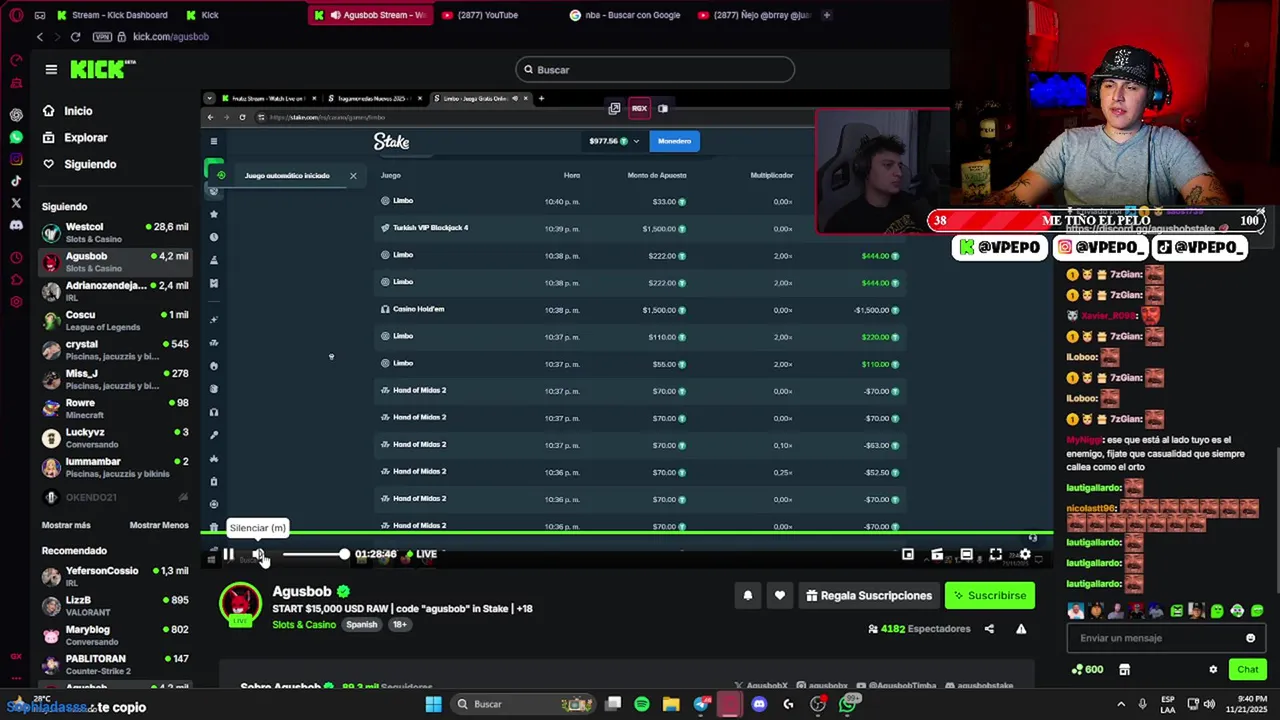
Task: Open the Slots & Casino category link
Action: pyautogui.click(x=304, y=624)
